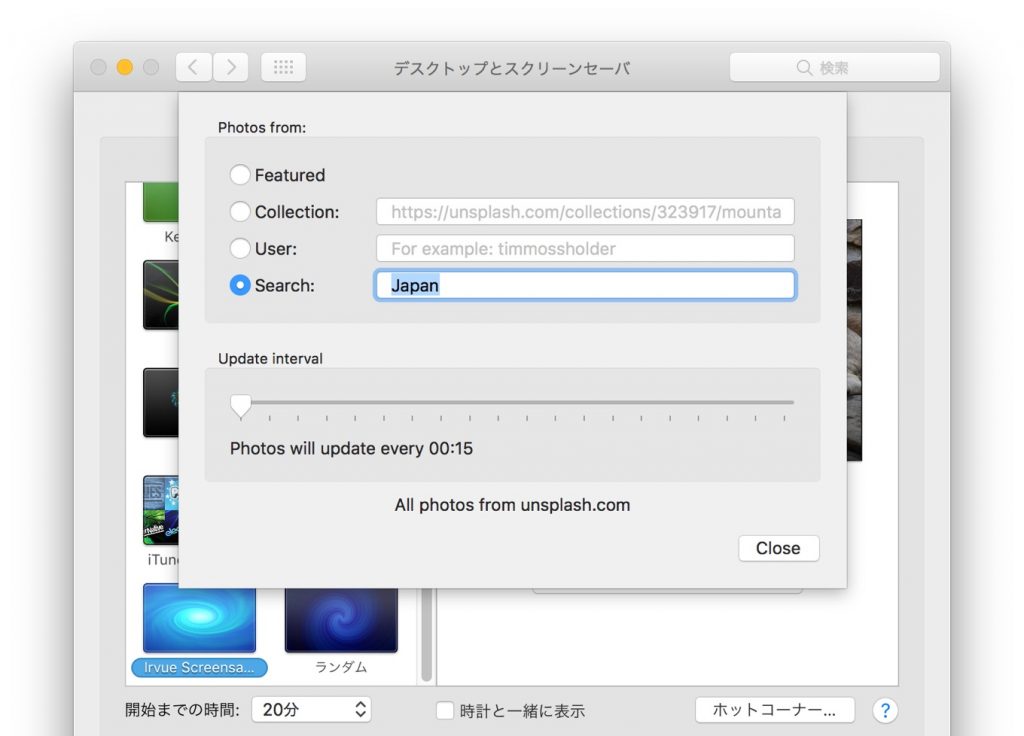This screenshot has height=736, width=1024.
Task: Choose the User radio option
Action: point(240,248)
